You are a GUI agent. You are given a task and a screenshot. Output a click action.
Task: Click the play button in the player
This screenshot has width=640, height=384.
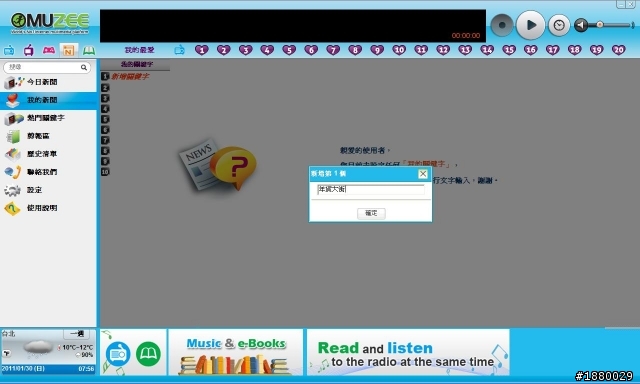[530, 25]
